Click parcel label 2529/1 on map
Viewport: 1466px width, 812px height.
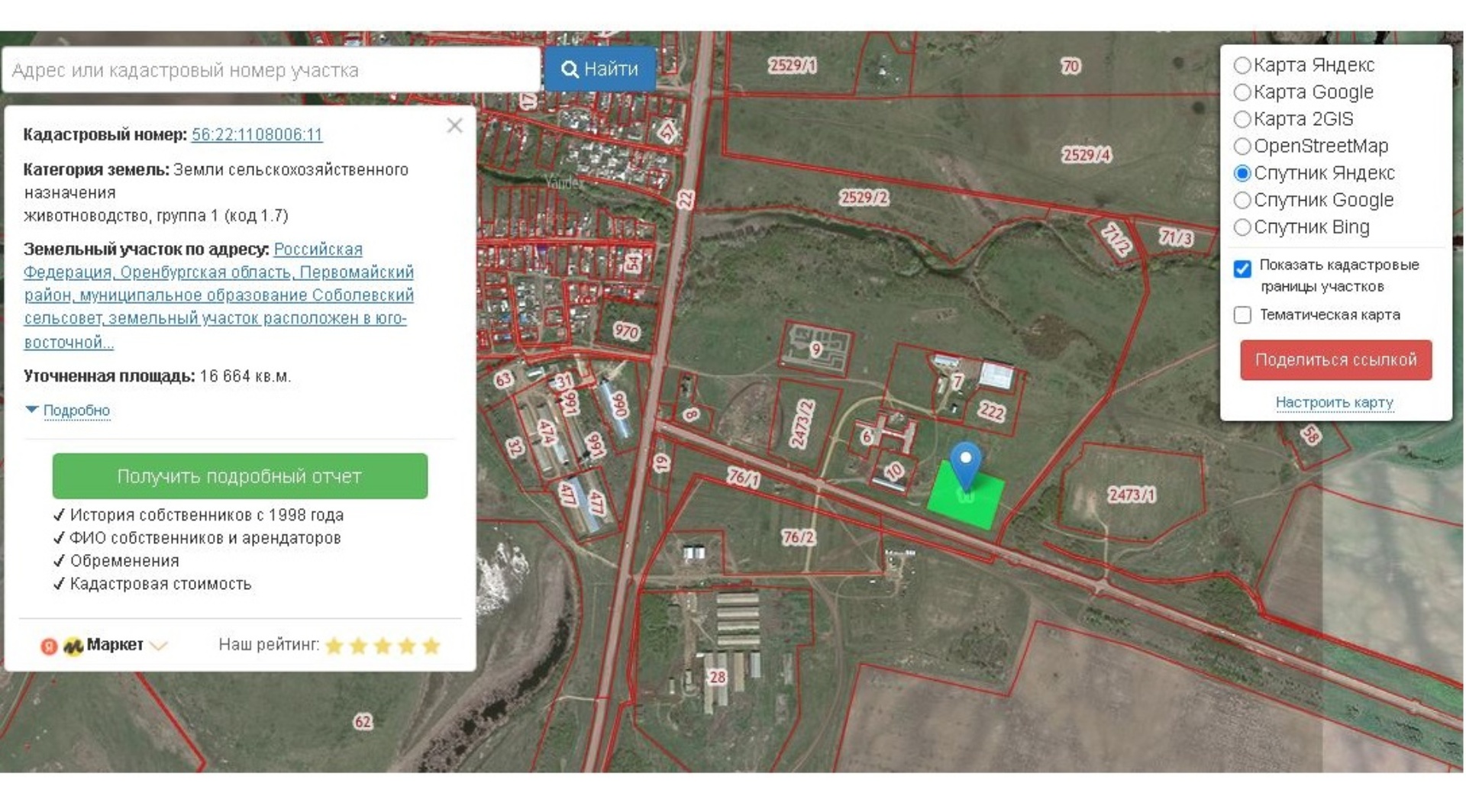tap(793, 66)
